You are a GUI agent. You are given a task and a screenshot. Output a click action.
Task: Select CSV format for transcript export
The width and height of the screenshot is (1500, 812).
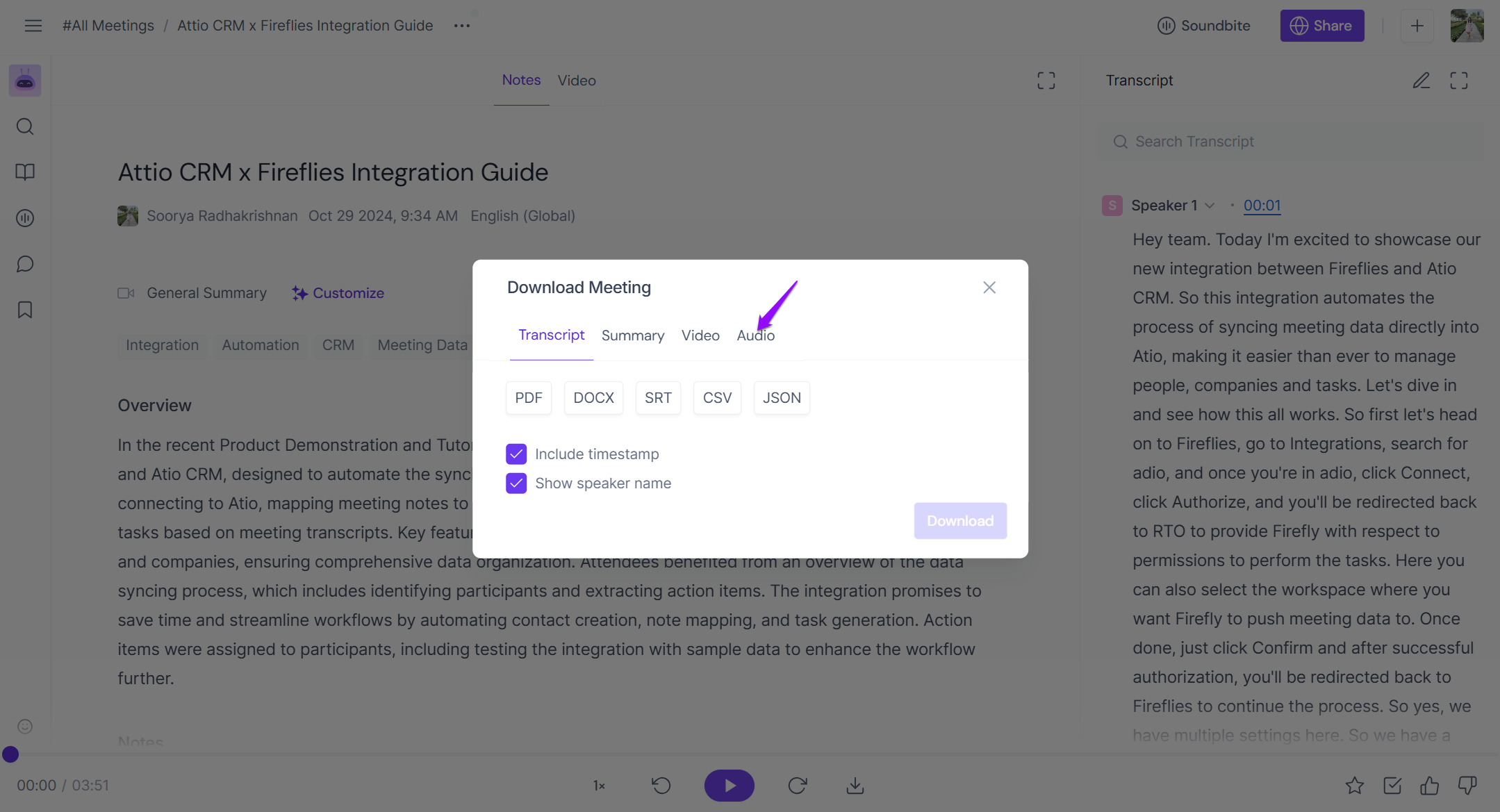tap(717, 397)
